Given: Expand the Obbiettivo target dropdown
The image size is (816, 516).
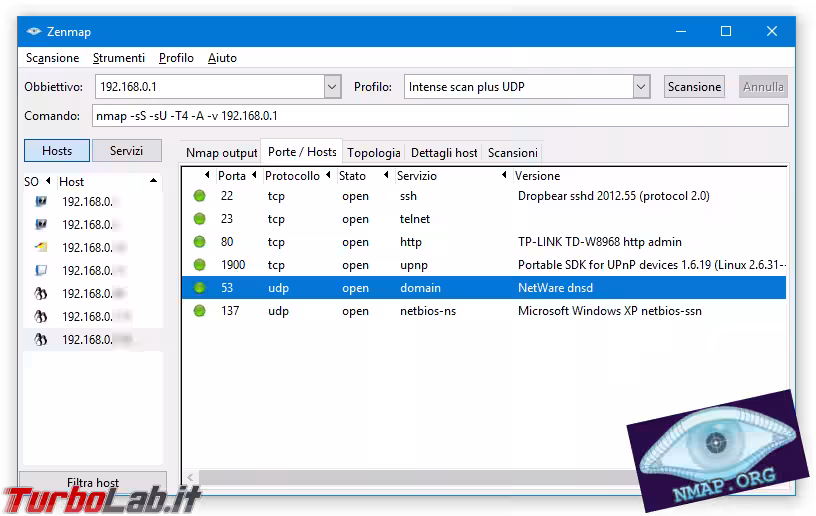Looking at the screenshot, I should coord(333,87).
